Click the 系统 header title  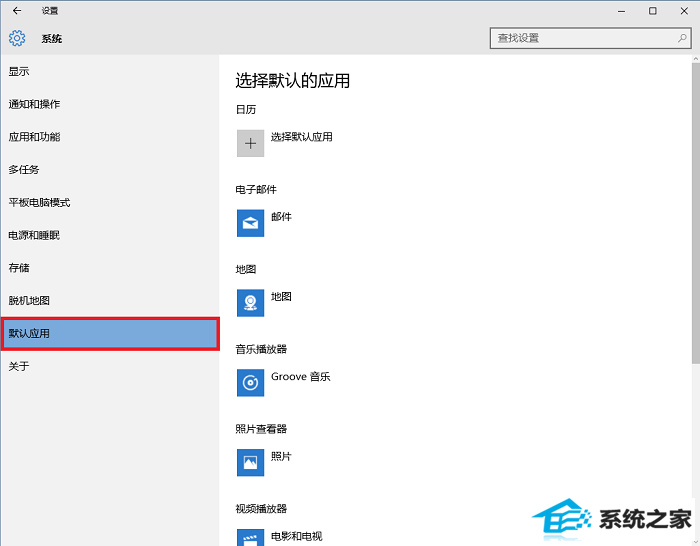coord(52,39)
